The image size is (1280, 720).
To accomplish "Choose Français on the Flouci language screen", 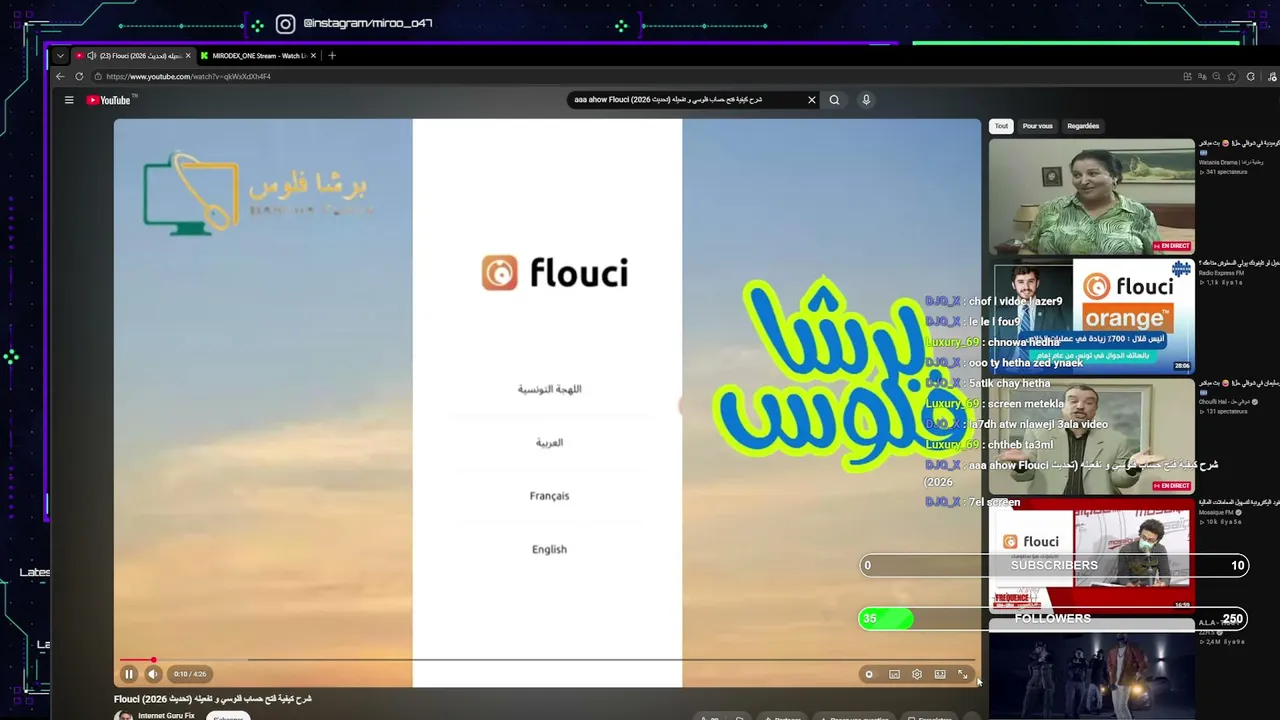I will pyautogui.click(x=549, y=496).
